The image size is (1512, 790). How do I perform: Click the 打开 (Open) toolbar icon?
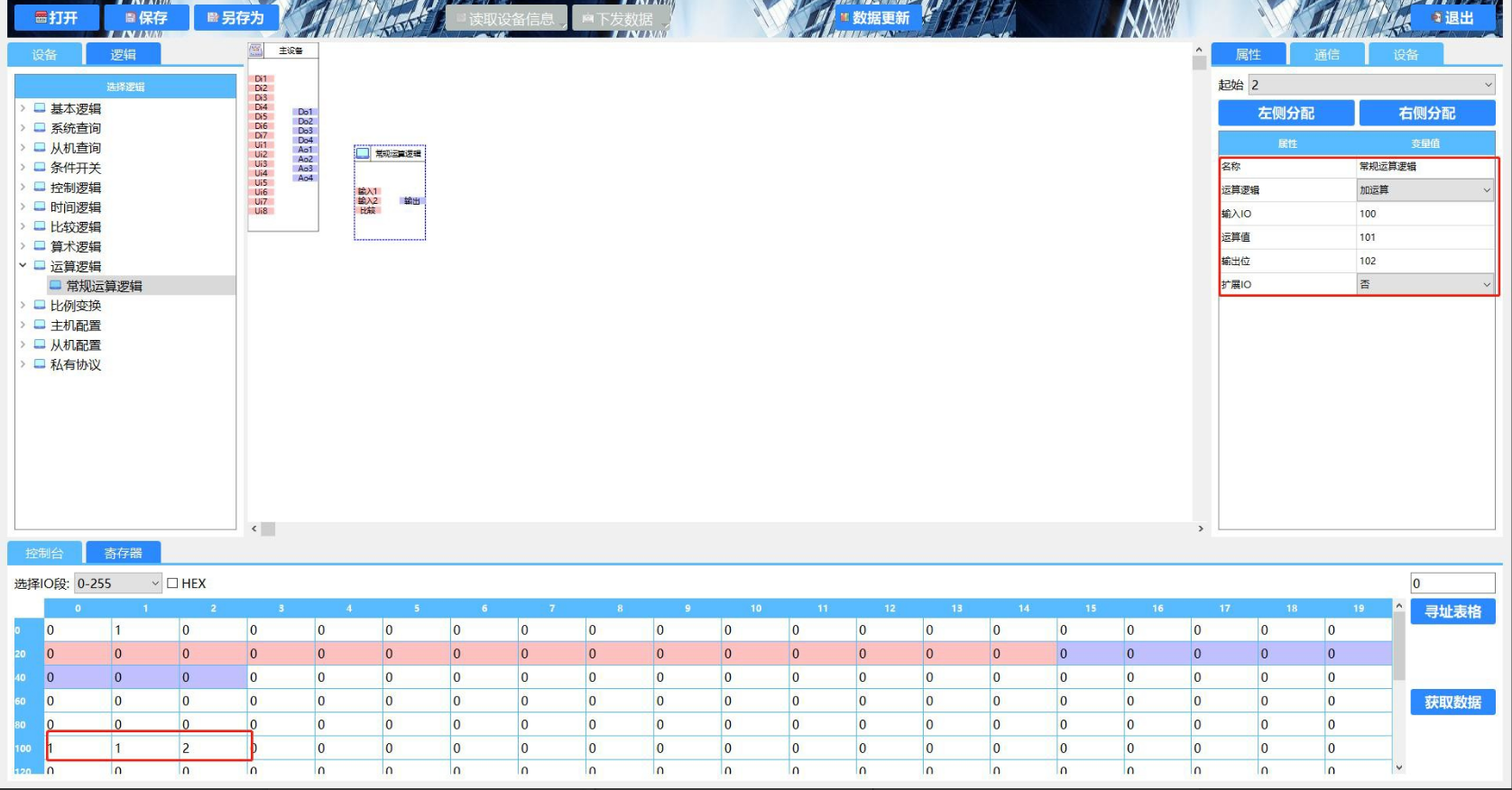pos(41,18)
